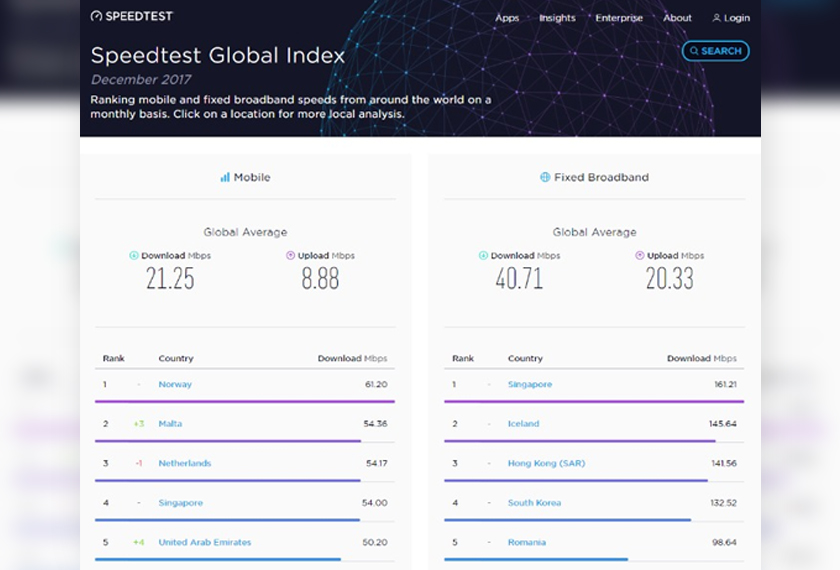This screenshot has height=570, width=840.
Task: Click the Fixed Broadband download value 40.71
Action: click(519, 279)
